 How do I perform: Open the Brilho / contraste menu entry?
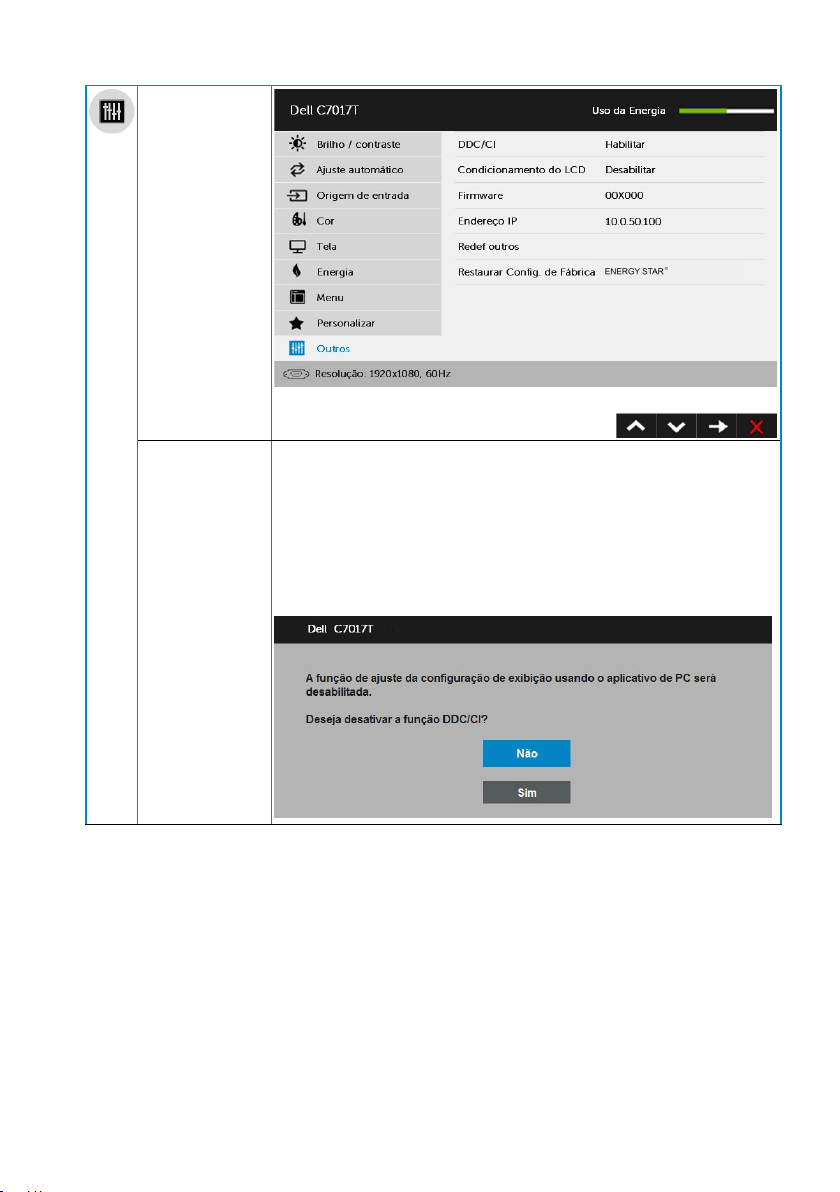click(358, 144)
